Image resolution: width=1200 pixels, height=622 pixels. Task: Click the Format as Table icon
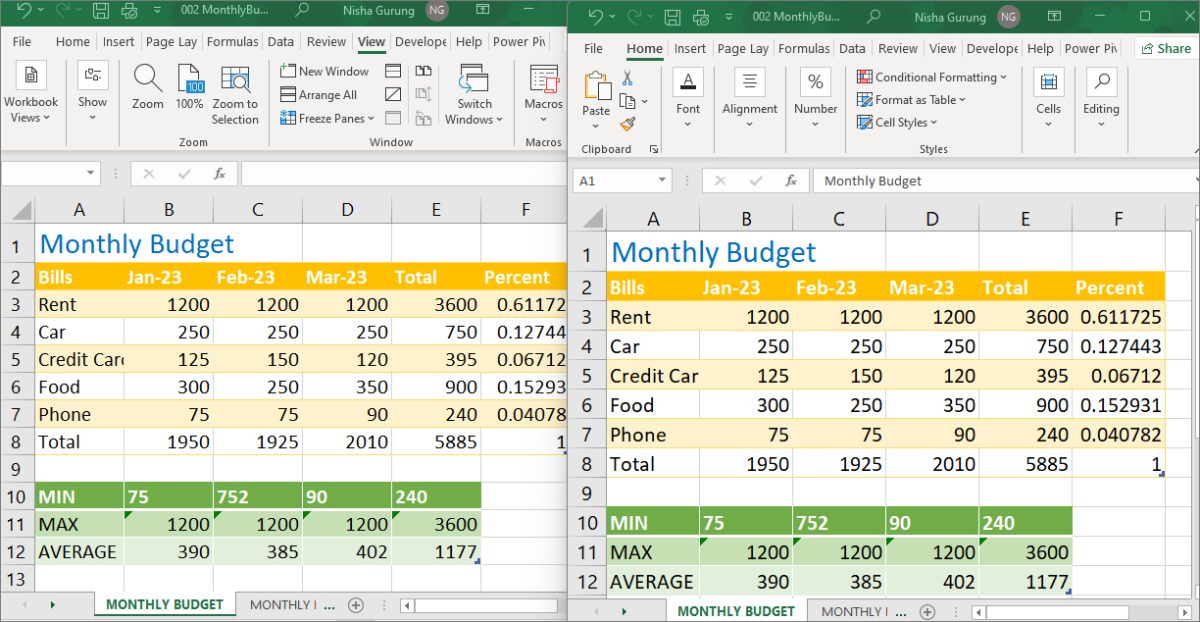[910, 100]
